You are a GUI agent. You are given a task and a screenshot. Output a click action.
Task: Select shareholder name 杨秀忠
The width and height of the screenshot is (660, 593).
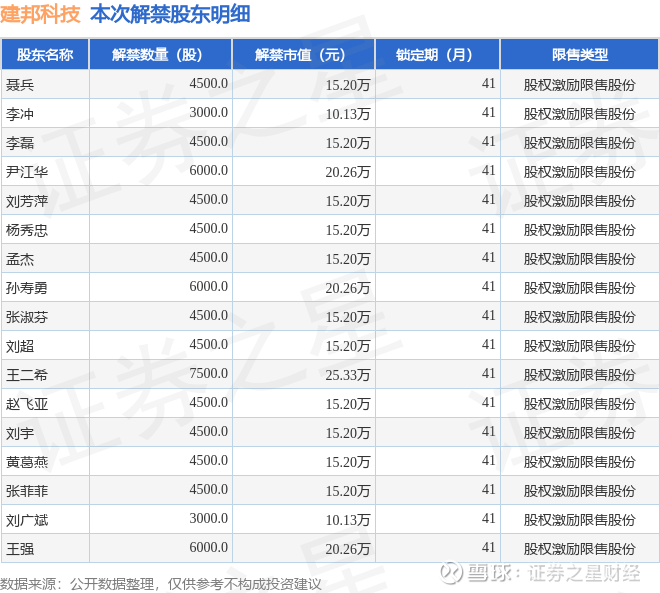pyautogui.click(x=27, y=230)
